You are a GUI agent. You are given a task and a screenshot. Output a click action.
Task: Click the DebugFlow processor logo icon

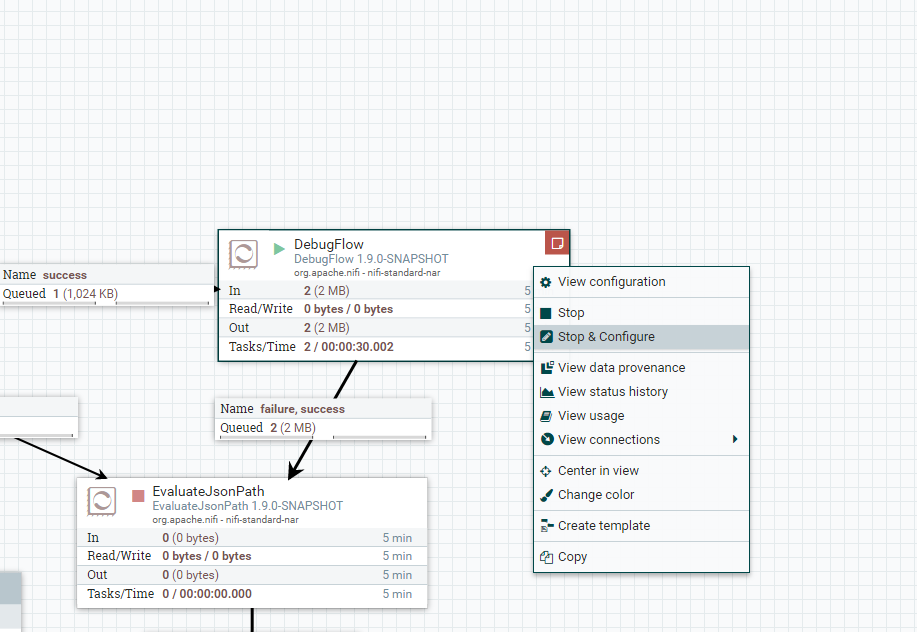pyautogui.click(x=243, y=254)
